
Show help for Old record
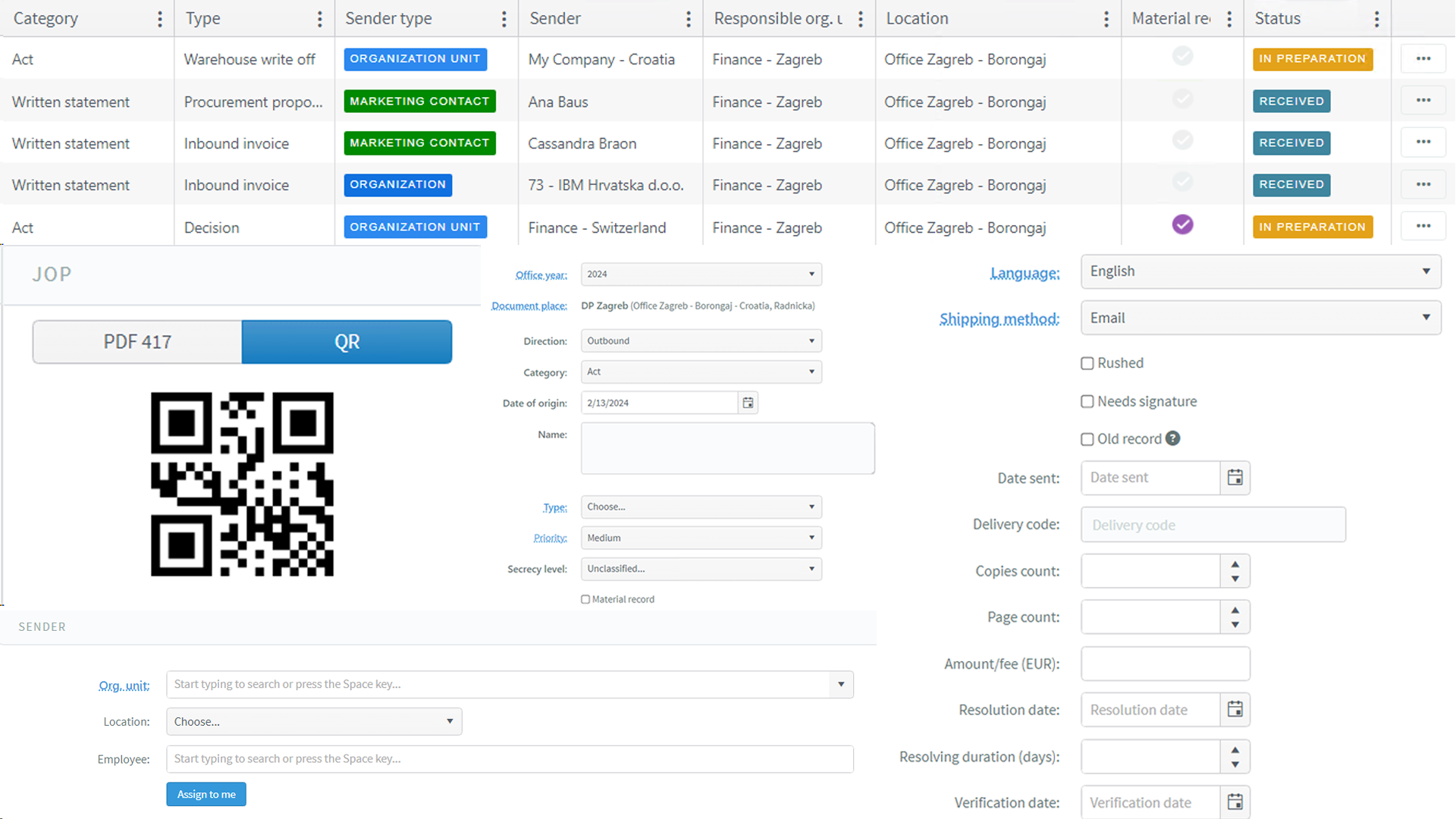coord(1173,438)
